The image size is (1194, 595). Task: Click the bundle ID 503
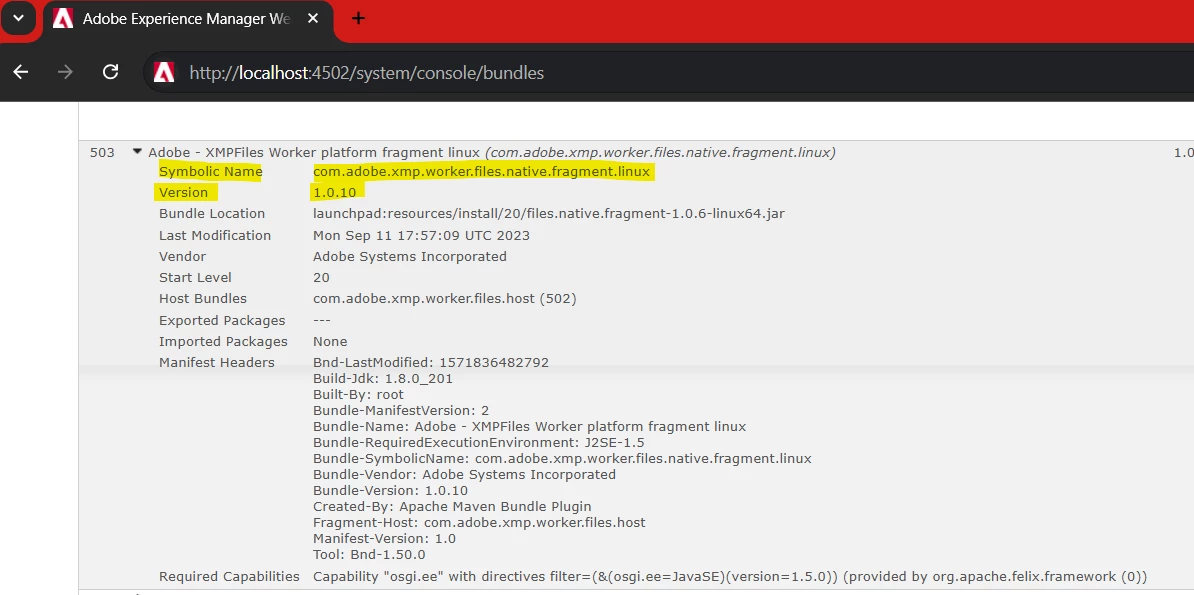tap(102, 152)
